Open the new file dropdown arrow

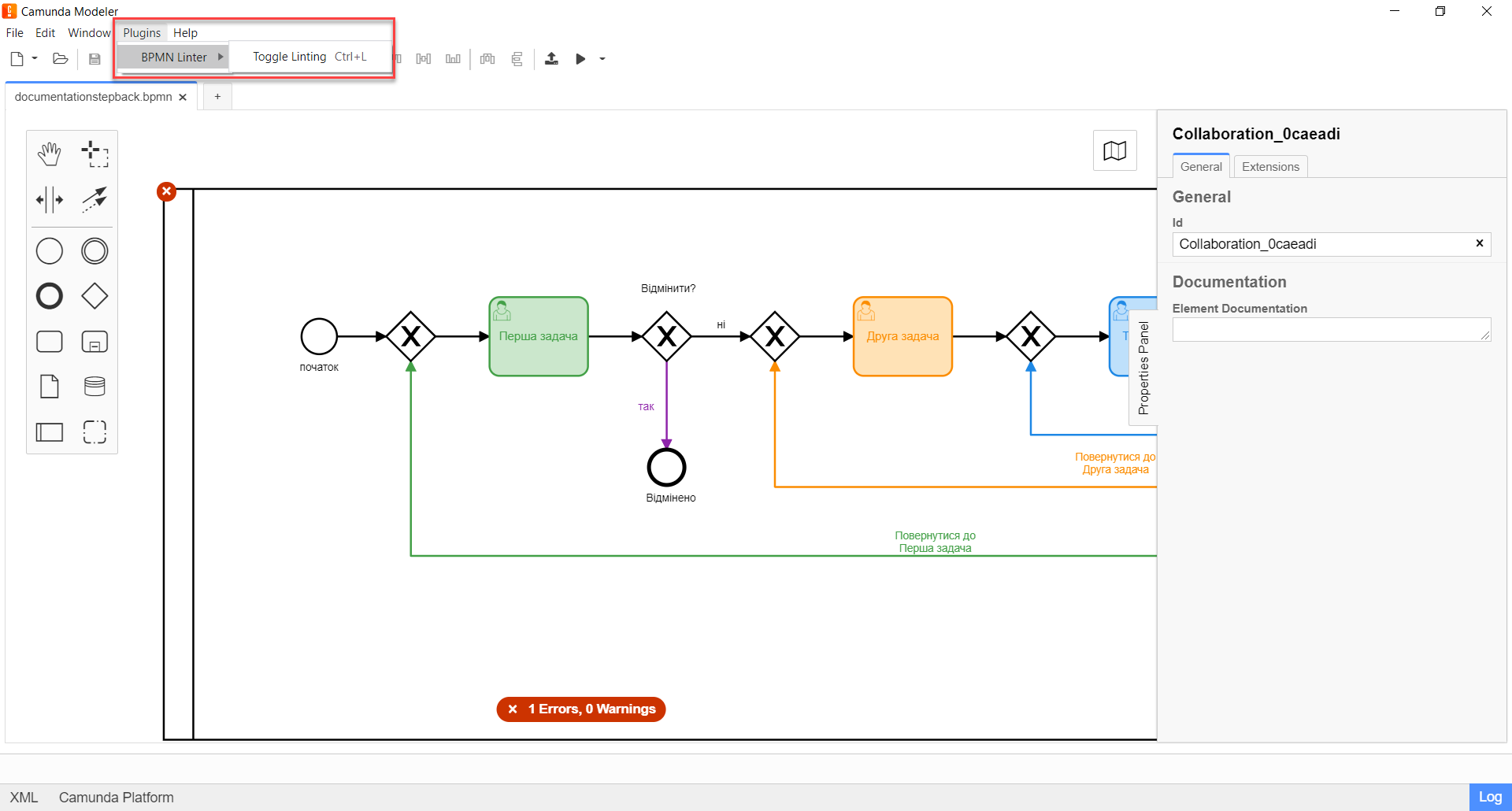pyautogui.click(x=35, y=59)
